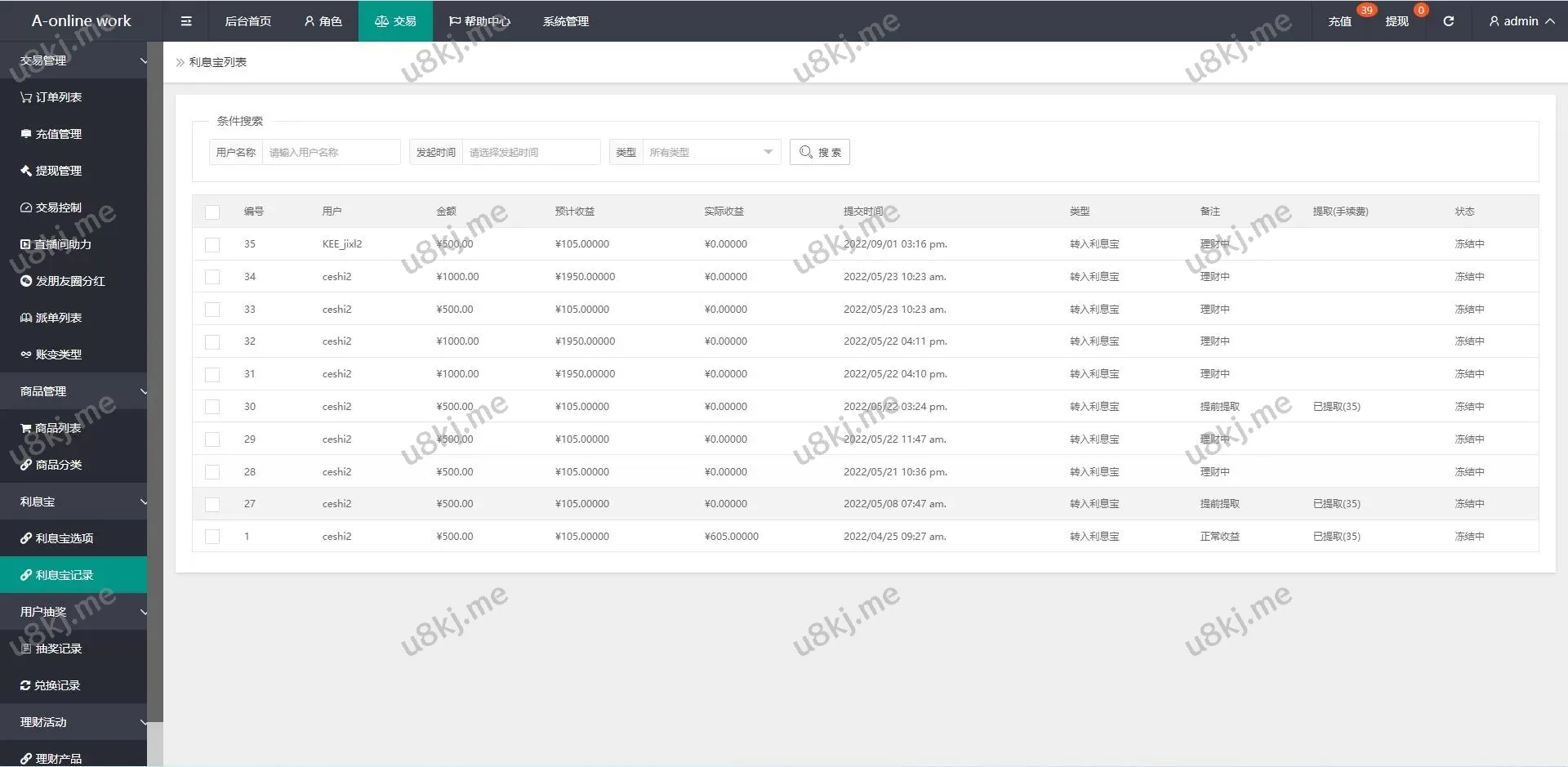Click the 用户名称 input field

(x=331, y=152)
